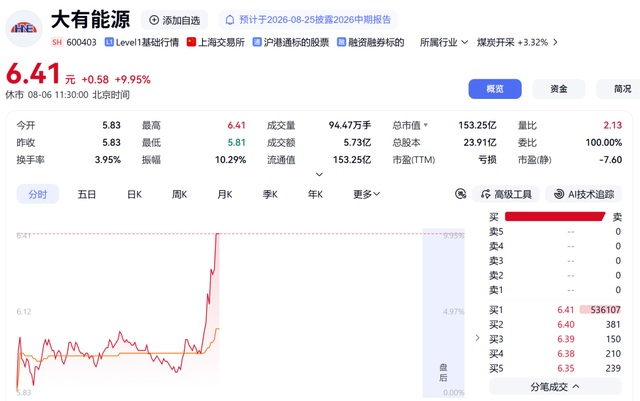
Task: Click the current price 6.41 元
Action: tap(41, 75)
